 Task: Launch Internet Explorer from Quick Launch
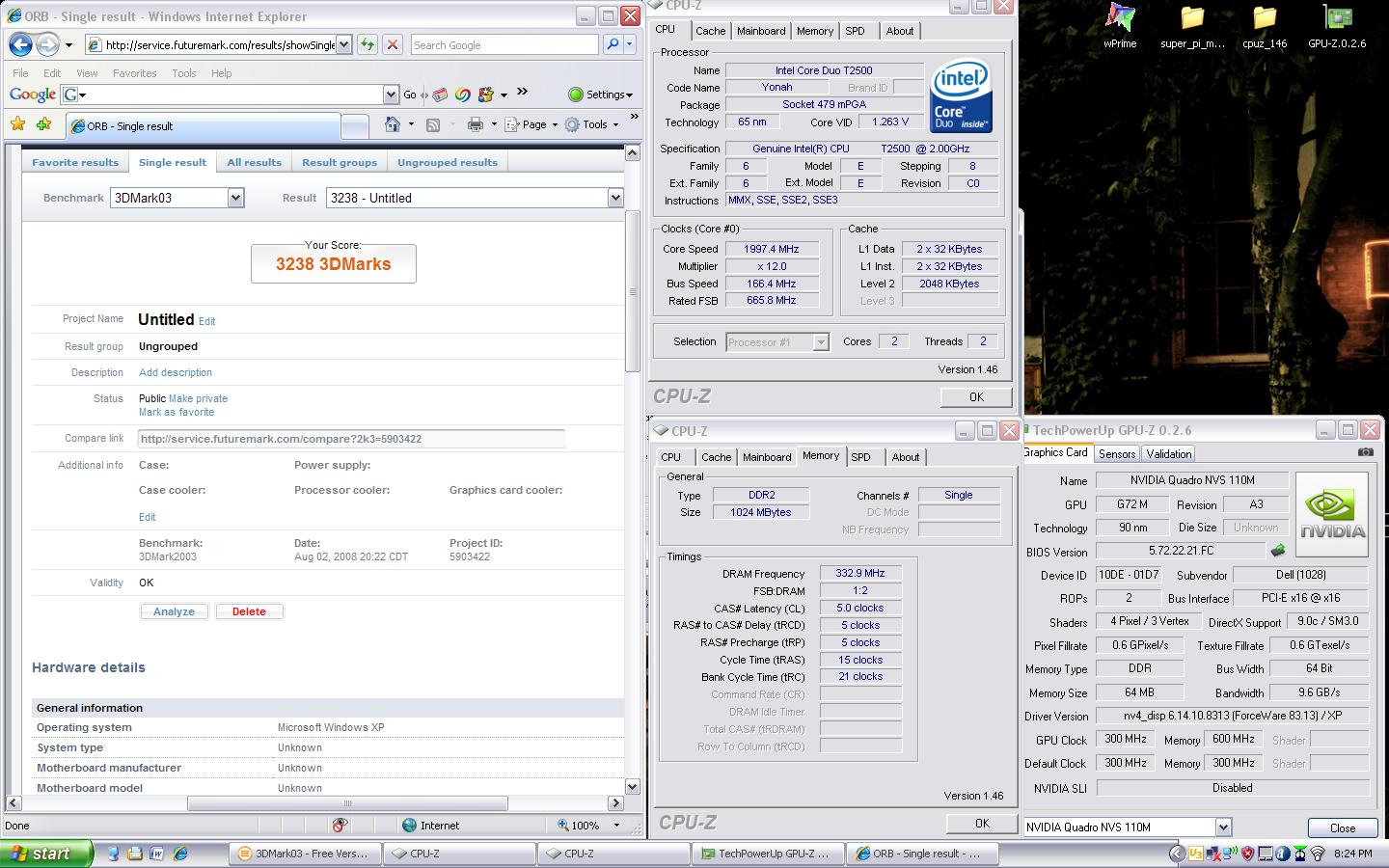(x=179, y=854)
